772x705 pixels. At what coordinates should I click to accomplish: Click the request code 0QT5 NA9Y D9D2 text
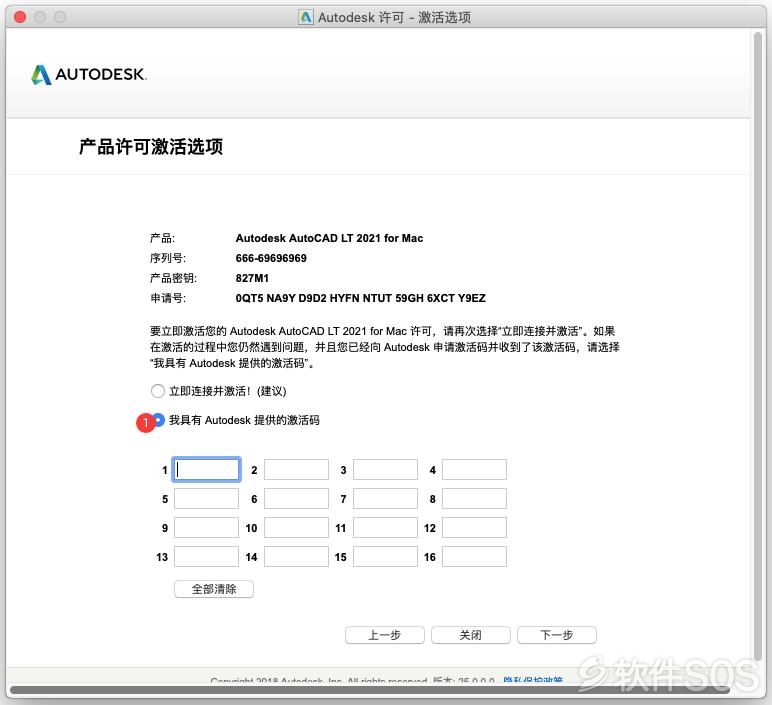(360, 298)
